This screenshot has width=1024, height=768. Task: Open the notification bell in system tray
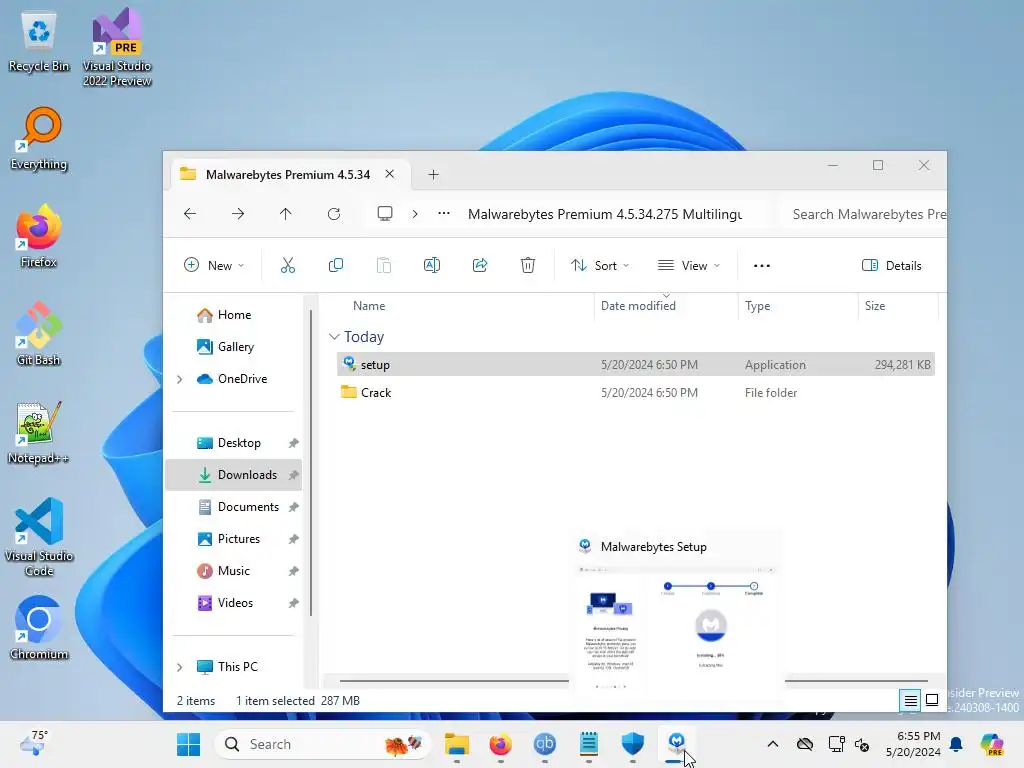tap(956, 744)
